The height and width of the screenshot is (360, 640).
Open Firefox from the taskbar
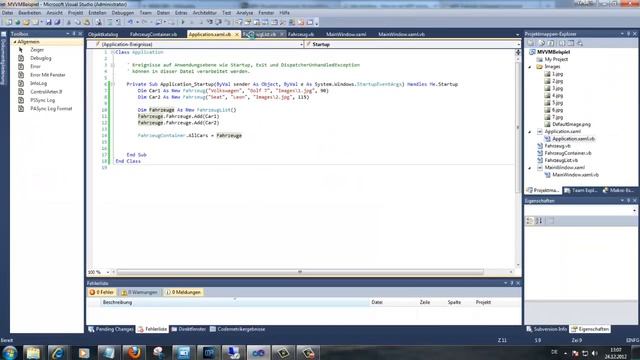pyautogui.click(x=133, y=353)
